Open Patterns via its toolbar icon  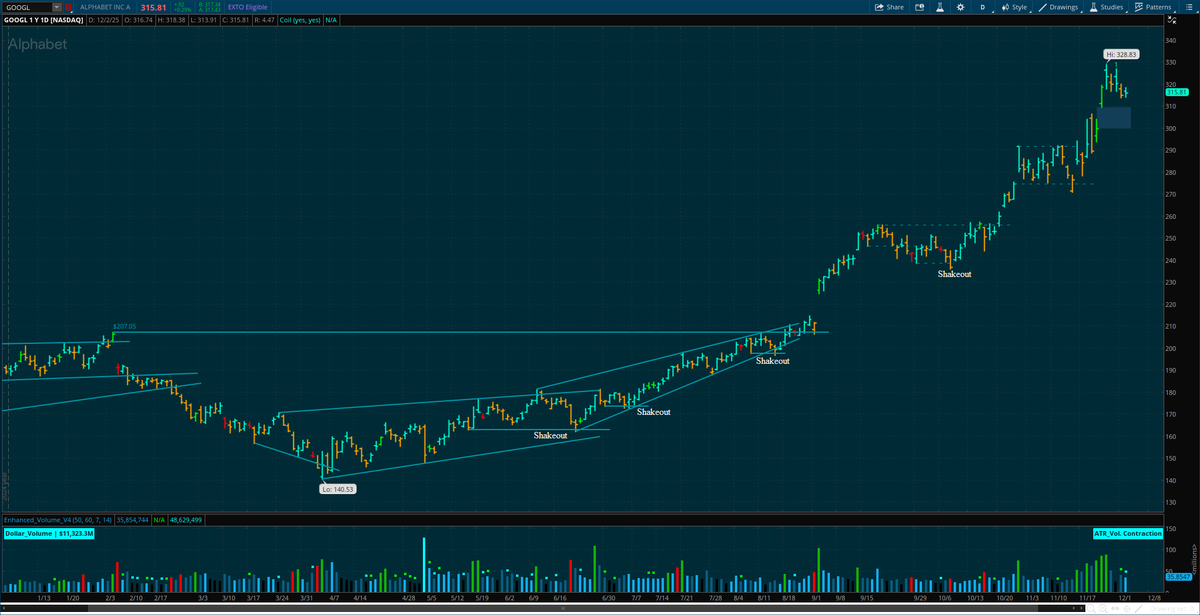[x=1138, y=7]
